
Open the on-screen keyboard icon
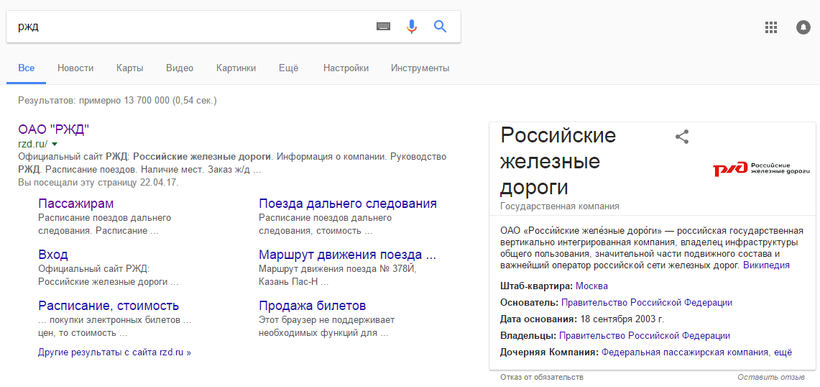point(383,27)
